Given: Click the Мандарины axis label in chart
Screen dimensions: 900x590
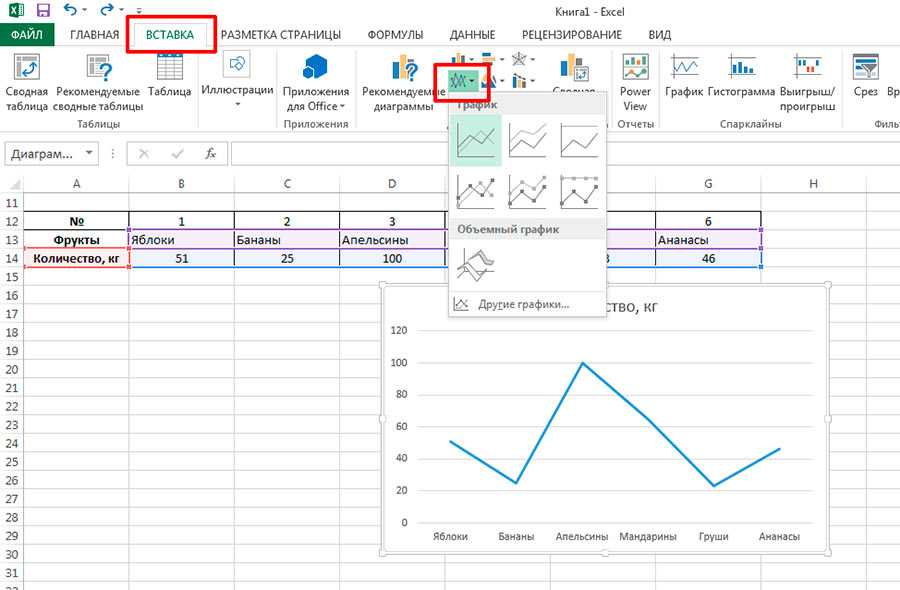Looking at the screenshot, I should tap(647, 537).
